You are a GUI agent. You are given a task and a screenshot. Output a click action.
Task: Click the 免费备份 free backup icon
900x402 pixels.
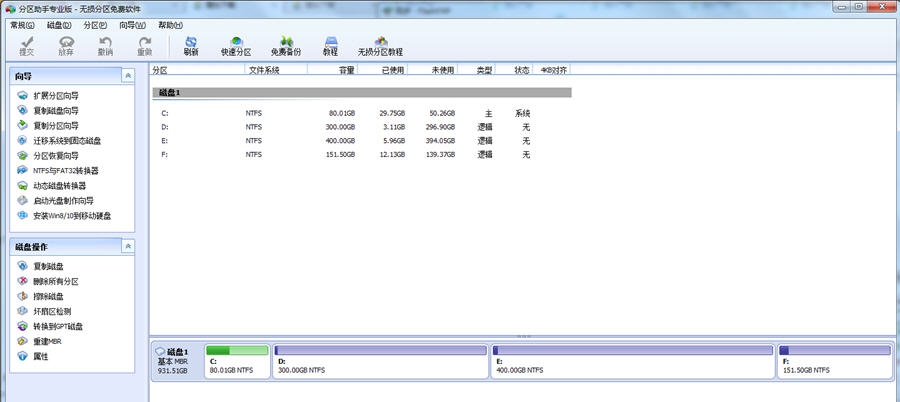click(x=285, y=45)
